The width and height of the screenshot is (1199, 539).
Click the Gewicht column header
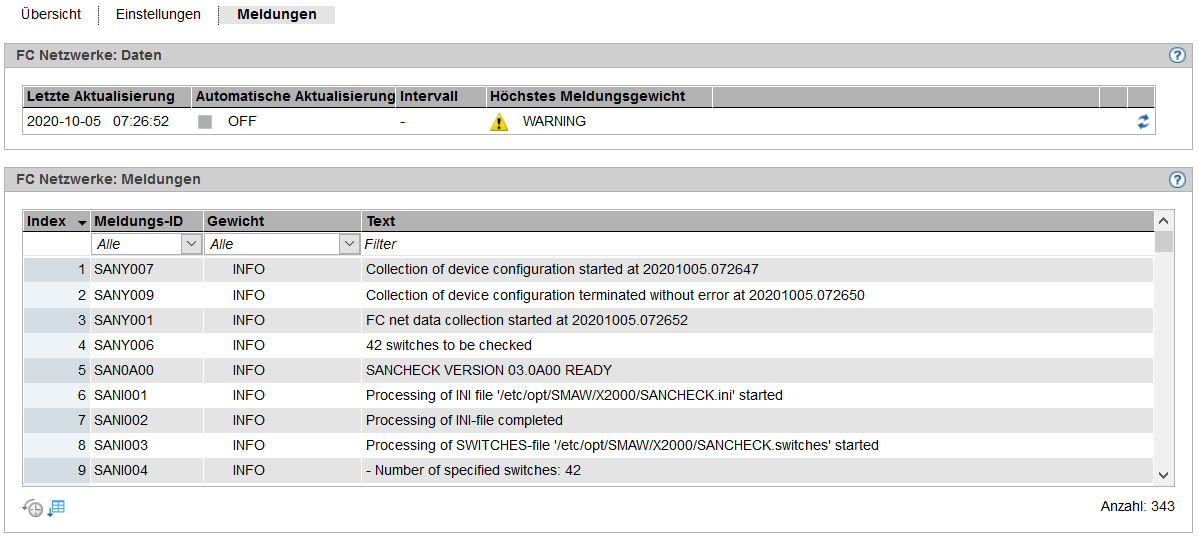(282, 221)
